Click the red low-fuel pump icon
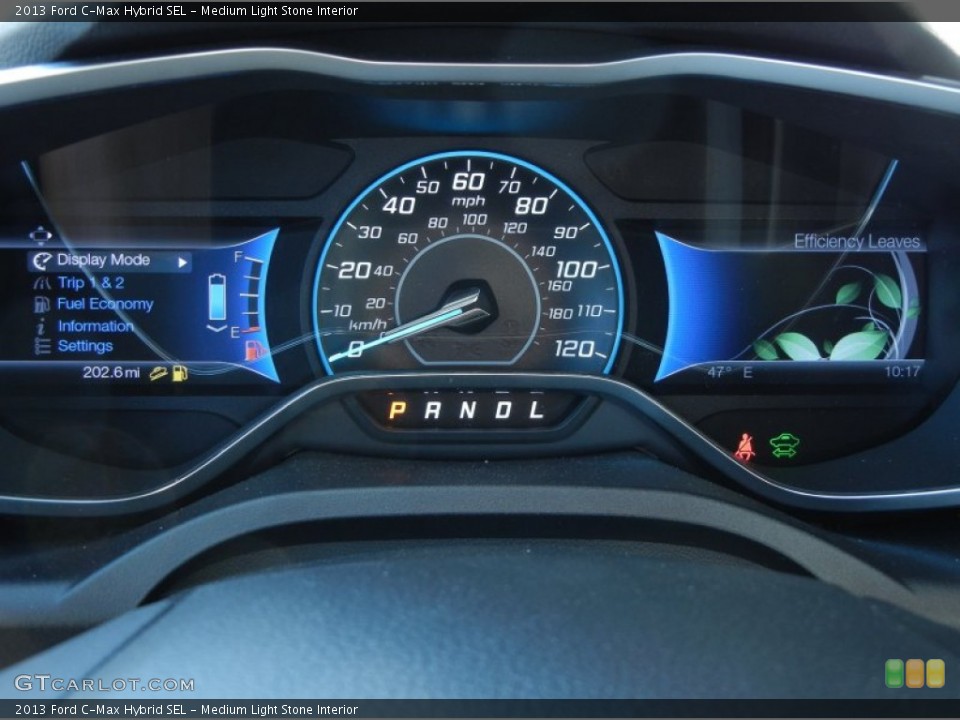This screenshot has width=960, height=720. pyautogui.click(x=255, y=350)
